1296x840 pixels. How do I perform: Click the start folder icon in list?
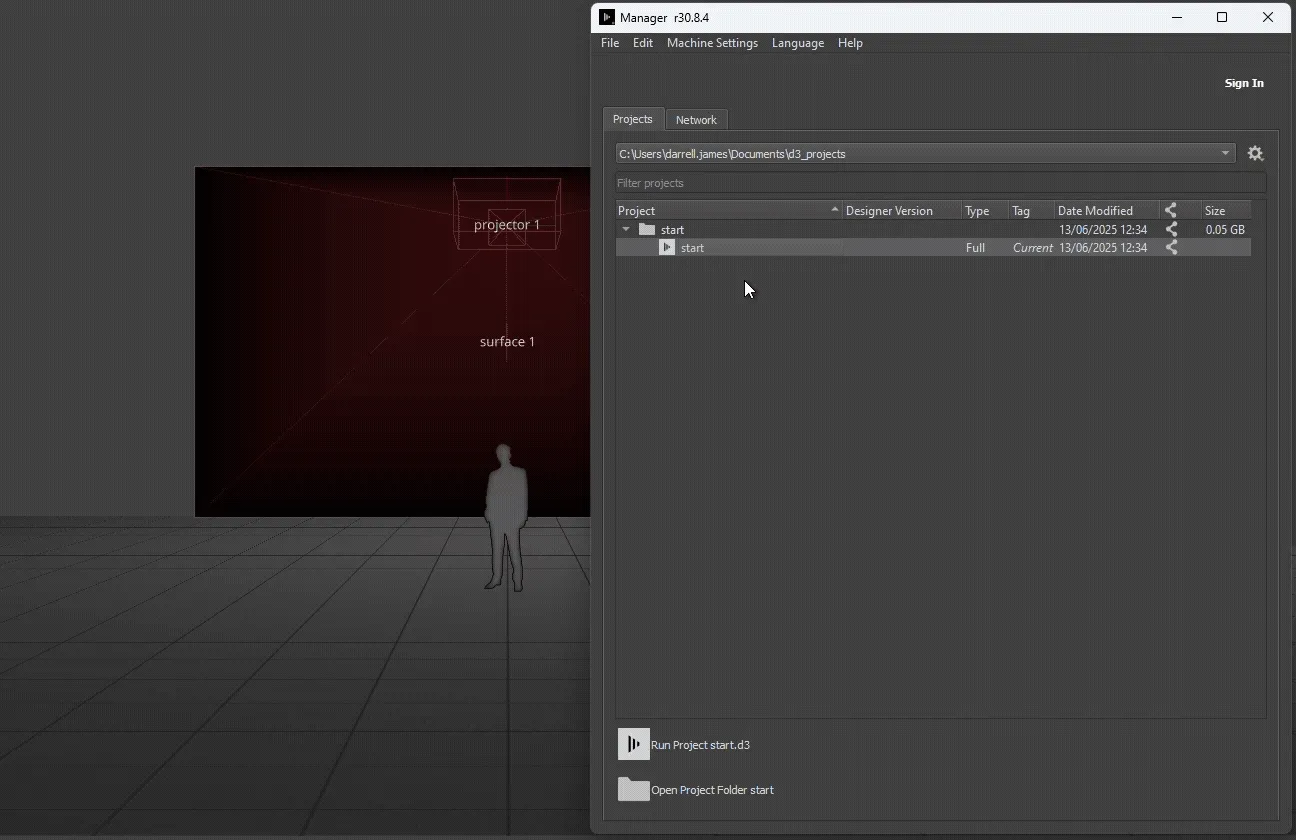click(x=647, y=229)
